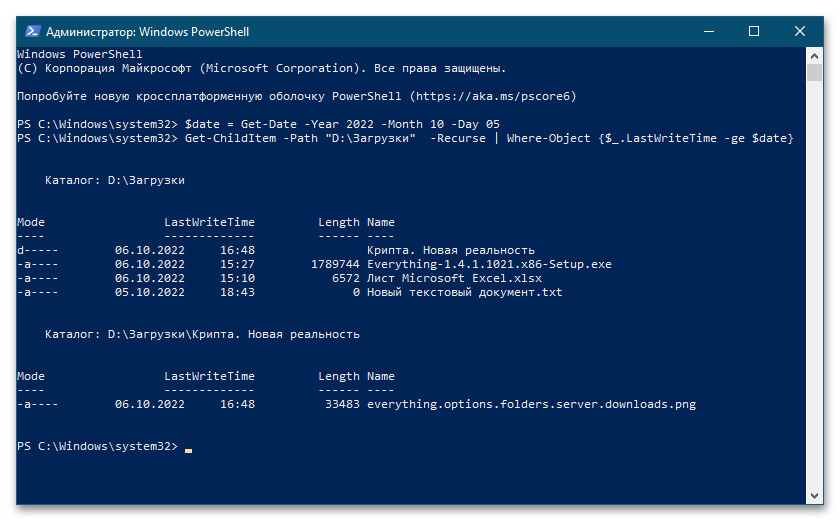Click "Новый текстовый документ.txt" in the listing

coord(464,292)
